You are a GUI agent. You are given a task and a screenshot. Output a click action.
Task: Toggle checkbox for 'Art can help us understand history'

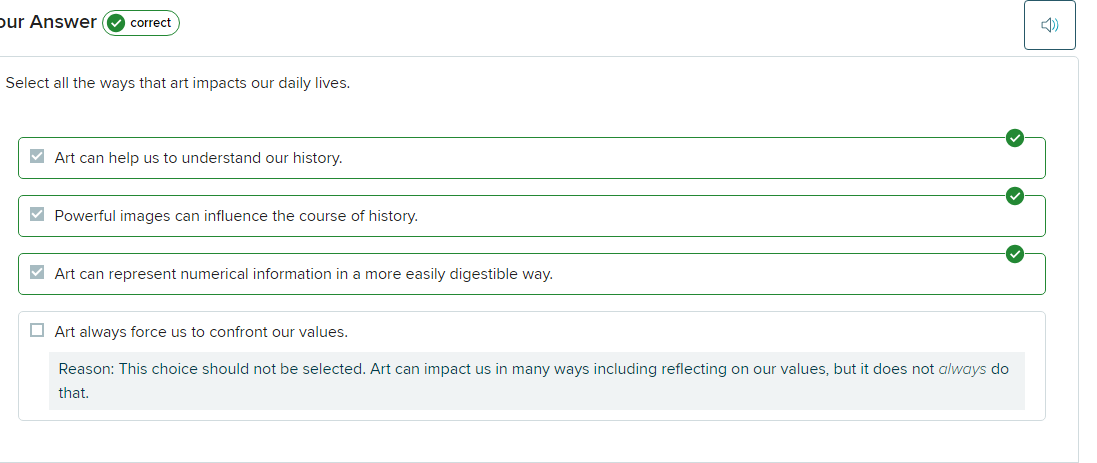38,157
